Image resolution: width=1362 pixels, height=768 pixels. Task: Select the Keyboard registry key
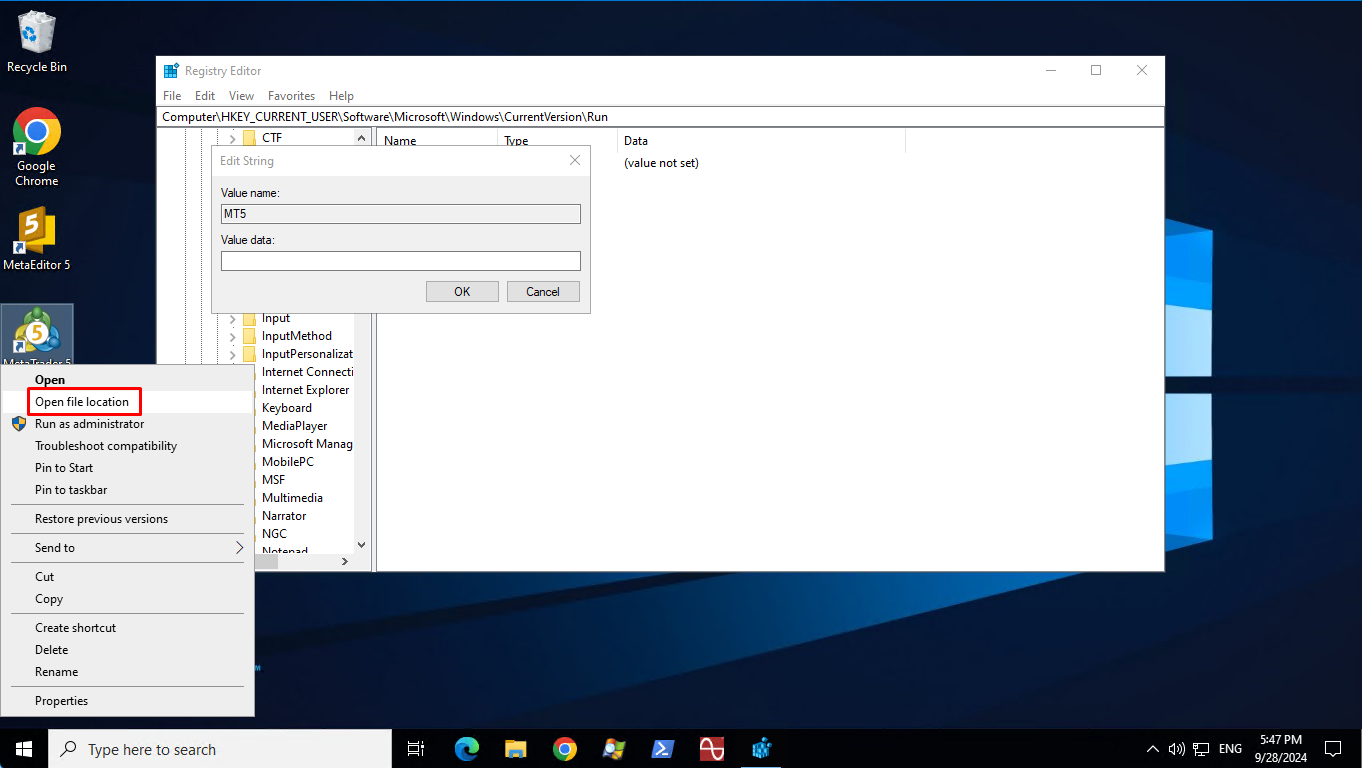point(287,408)
